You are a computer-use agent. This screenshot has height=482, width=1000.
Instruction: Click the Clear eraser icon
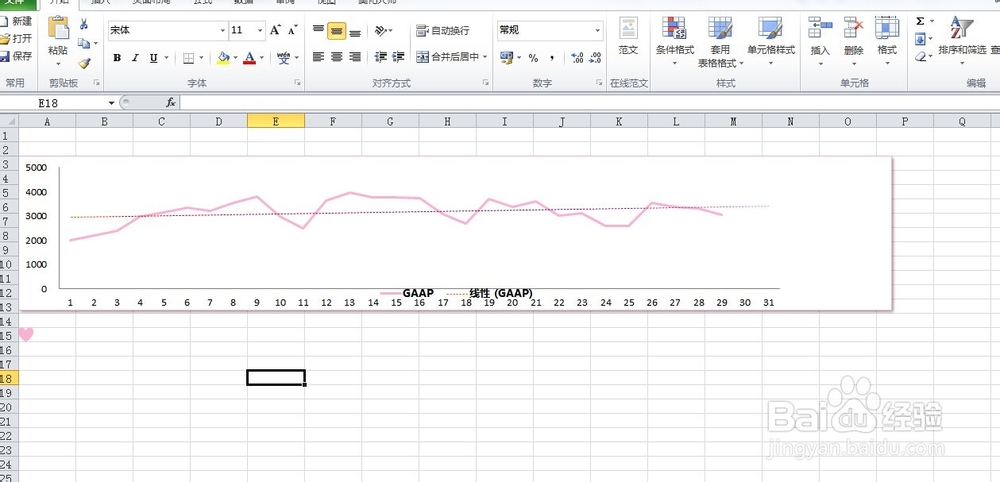click(x=920, y=57)
